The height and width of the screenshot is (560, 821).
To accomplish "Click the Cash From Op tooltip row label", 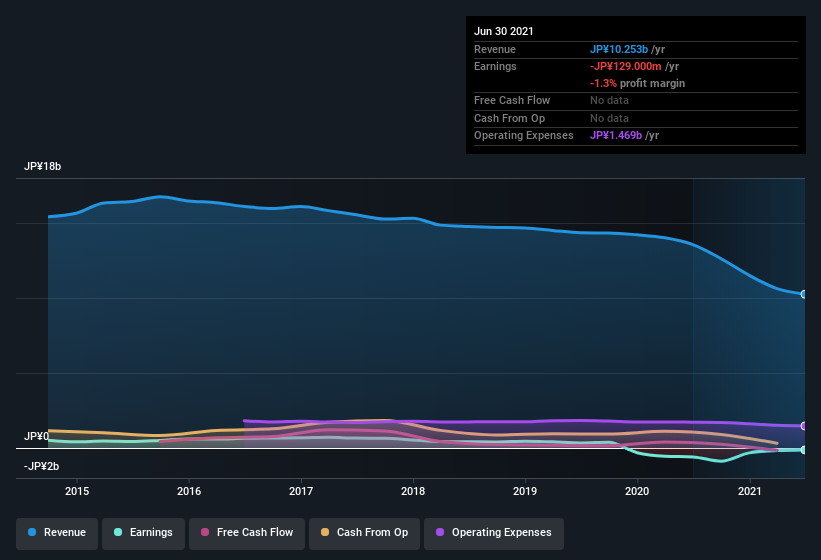I will coord(509,118).
